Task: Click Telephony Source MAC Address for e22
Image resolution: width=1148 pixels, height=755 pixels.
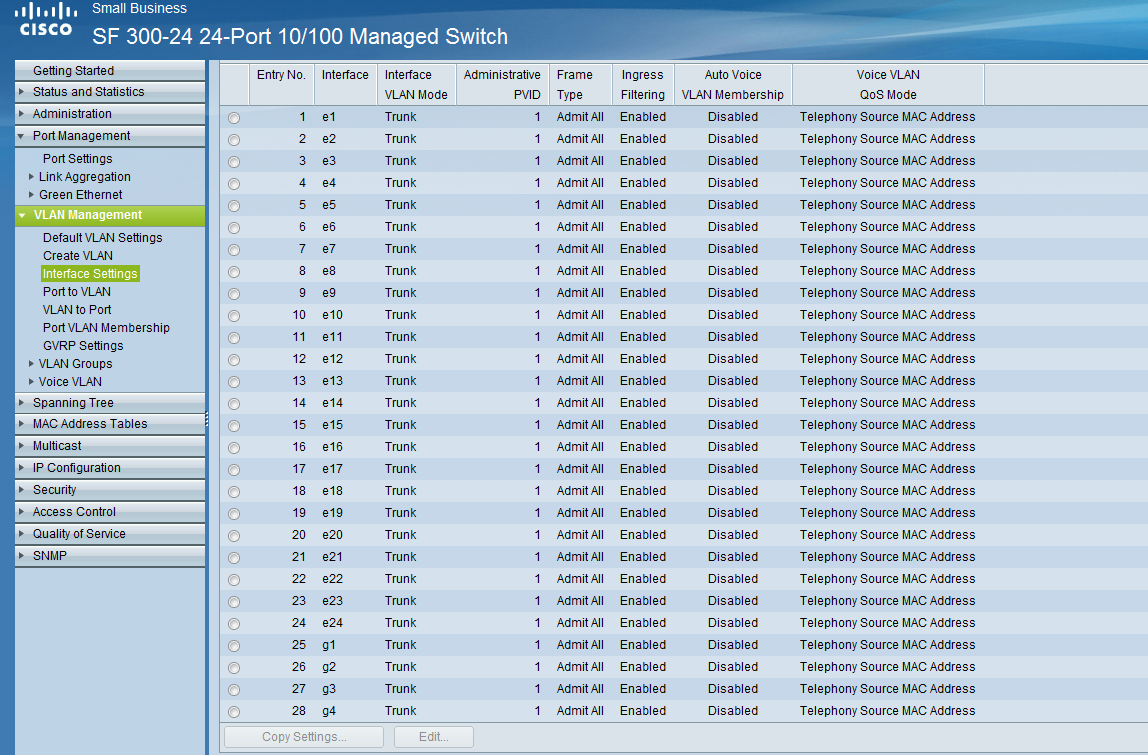Action: tap(887, 579)
